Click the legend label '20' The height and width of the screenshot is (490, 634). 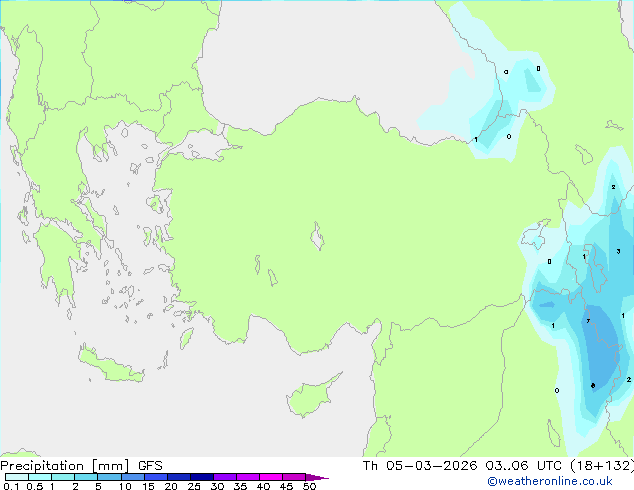(171, 486)
